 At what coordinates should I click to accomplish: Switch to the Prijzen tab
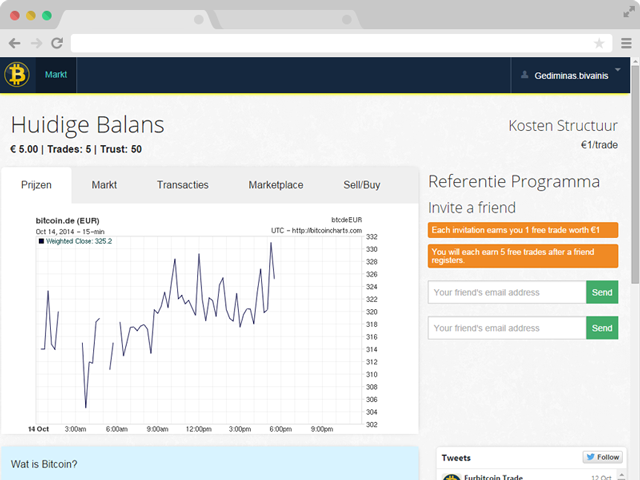point(36,185)
